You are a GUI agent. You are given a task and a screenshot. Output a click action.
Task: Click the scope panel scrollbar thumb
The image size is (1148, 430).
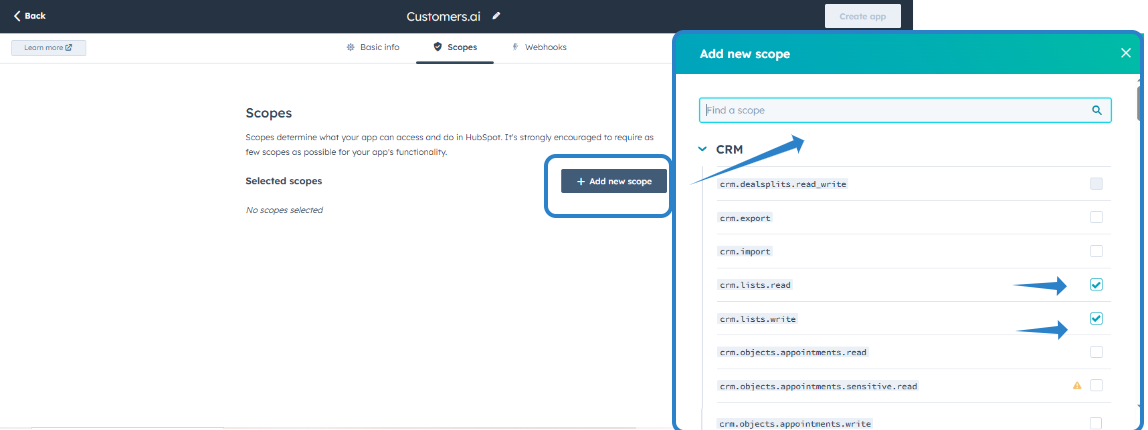[1138, 103]
